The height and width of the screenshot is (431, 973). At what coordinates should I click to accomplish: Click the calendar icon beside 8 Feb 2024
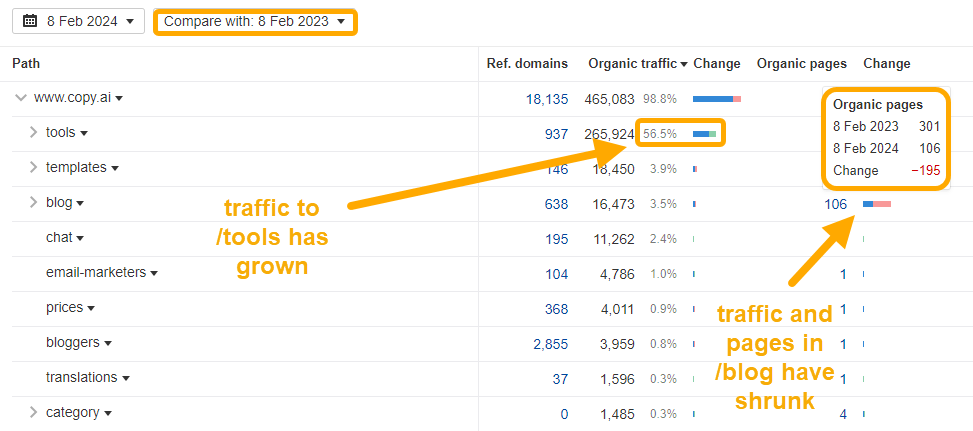point(30,21)
